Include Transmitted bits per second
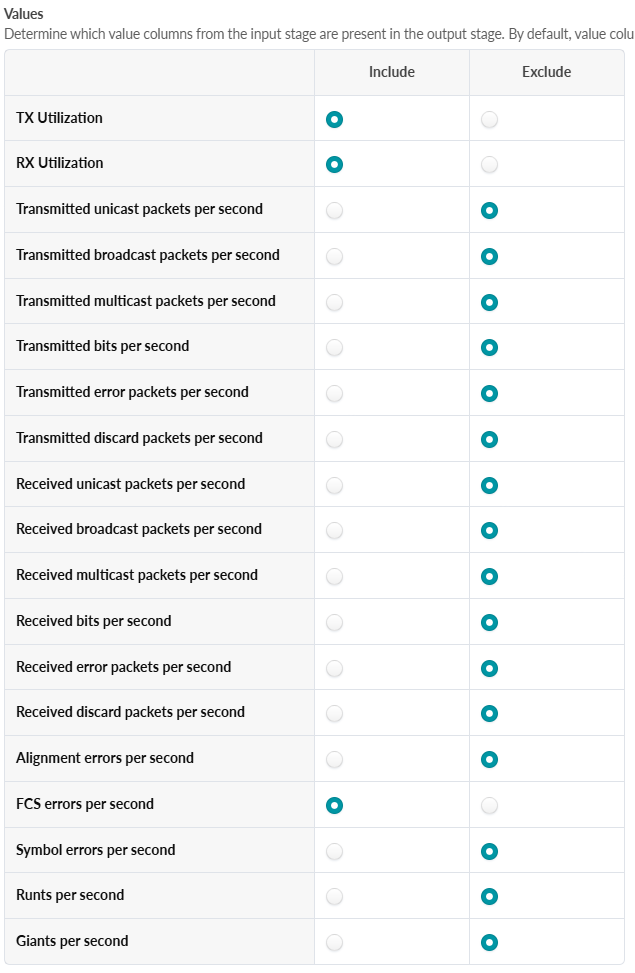The height and width of the screenshot is (973, 635). (334, 348)
